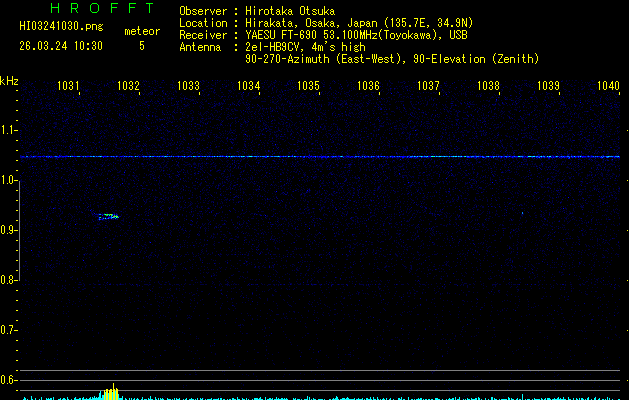Click the 90-270-Azimuth East-West line

click(392, 59)
